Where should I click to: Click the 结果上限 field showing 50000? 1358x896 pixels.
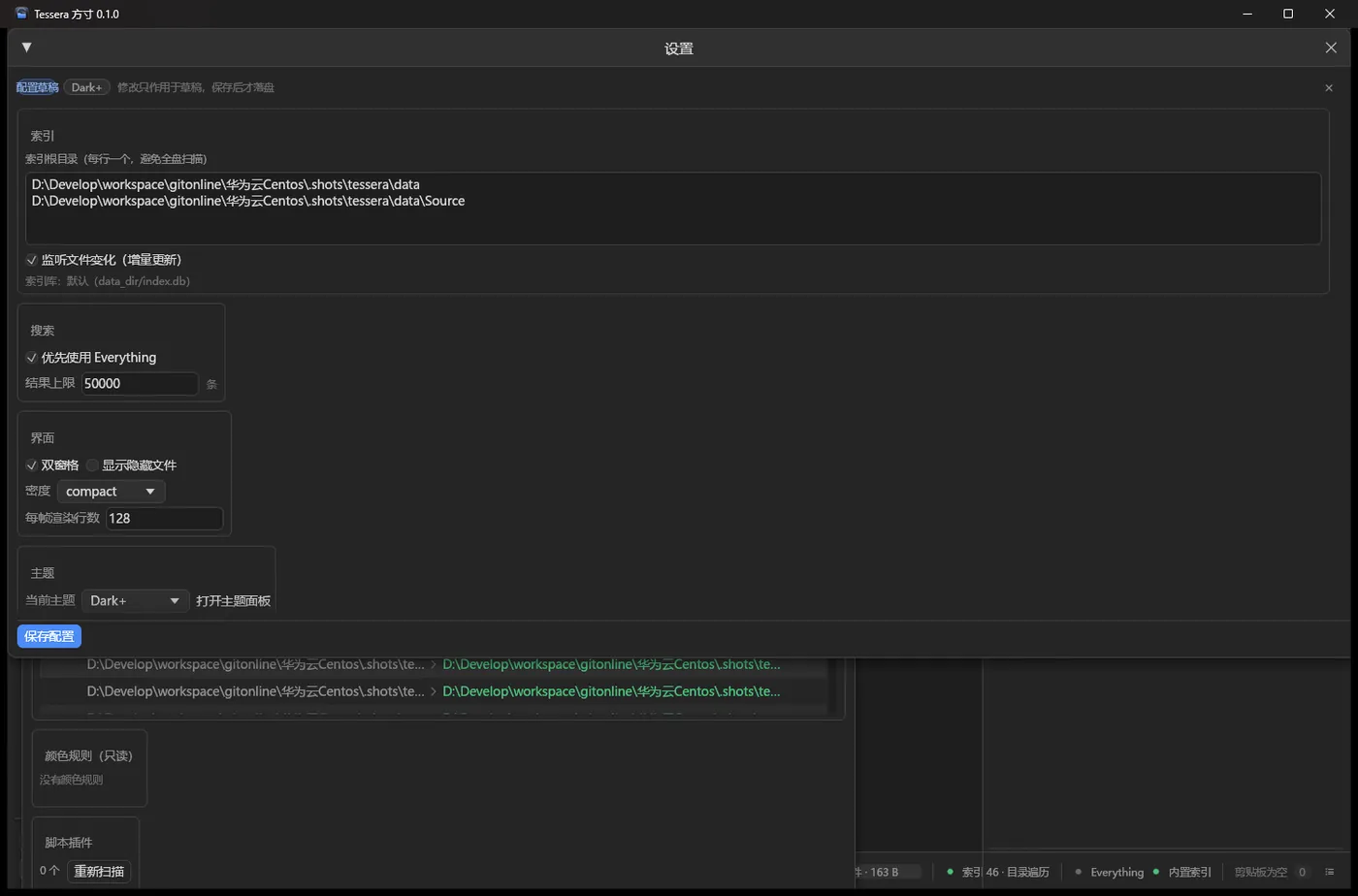(140, 384)
